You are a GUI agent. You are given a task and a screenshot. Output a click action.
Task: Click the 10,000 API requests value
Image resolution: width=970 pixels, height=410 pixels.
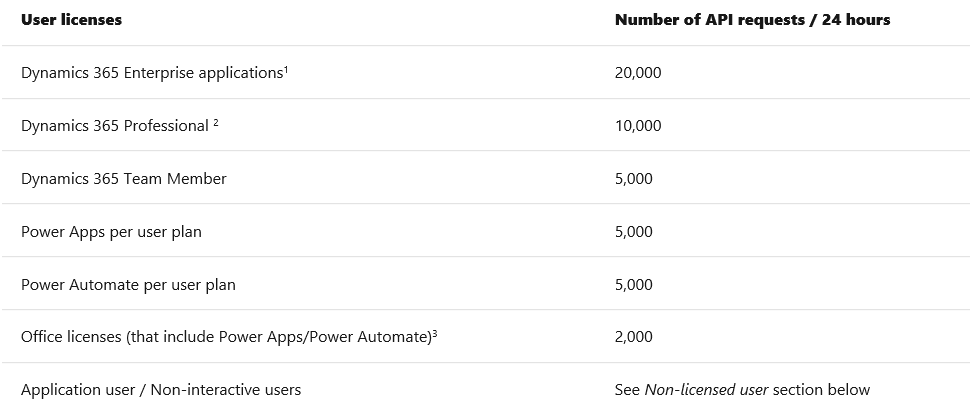(638, 126)
